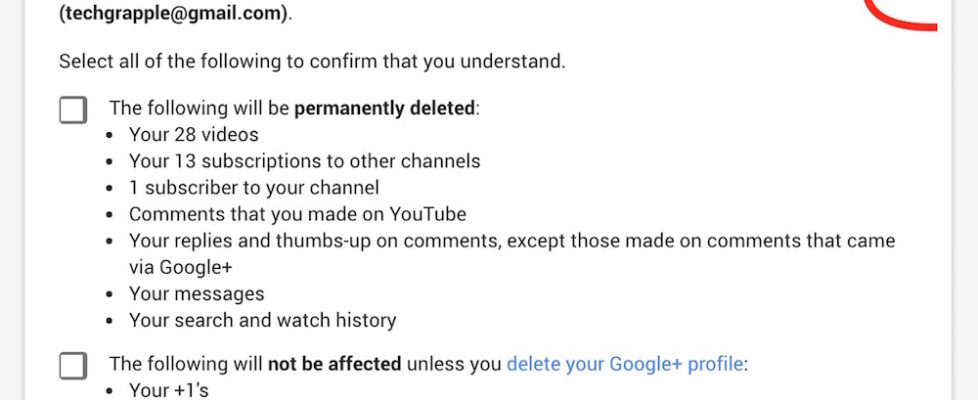Open the "delete your Google+ profile" link

point(625,364)
